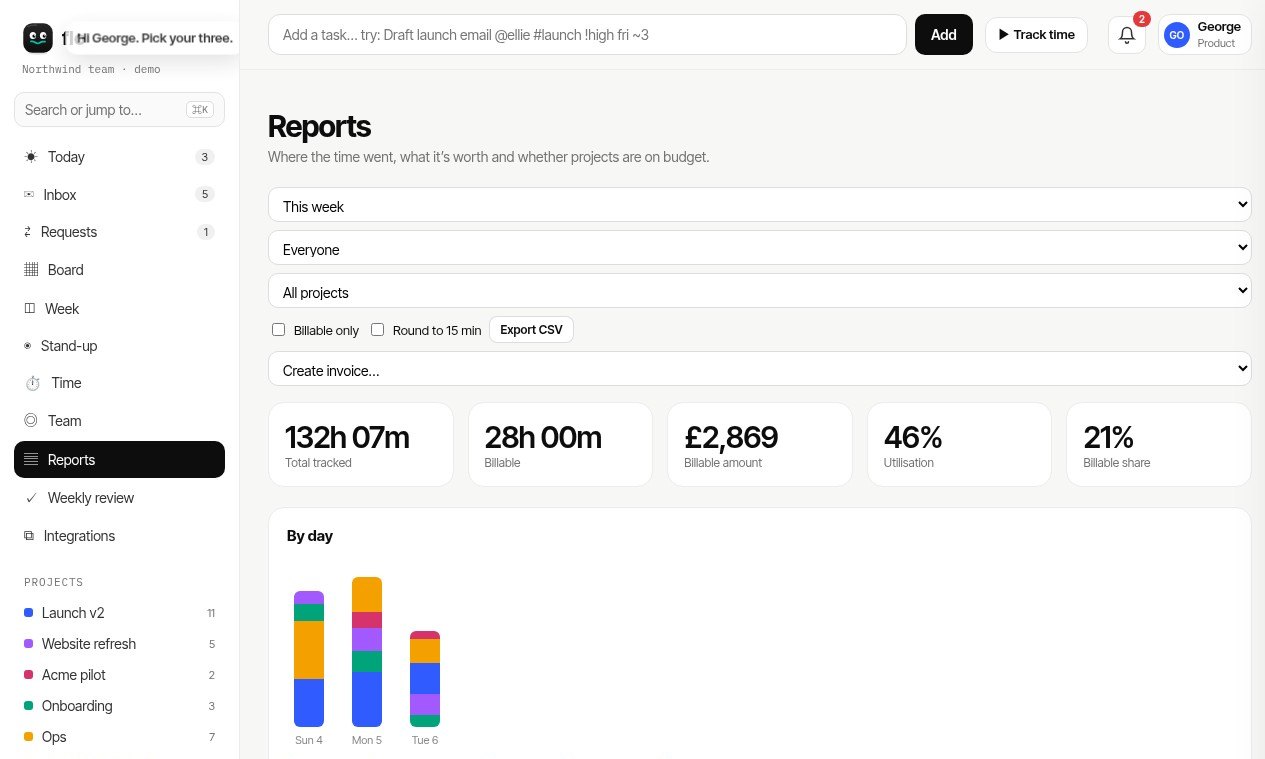Open the Time page

tap(119, 383)
